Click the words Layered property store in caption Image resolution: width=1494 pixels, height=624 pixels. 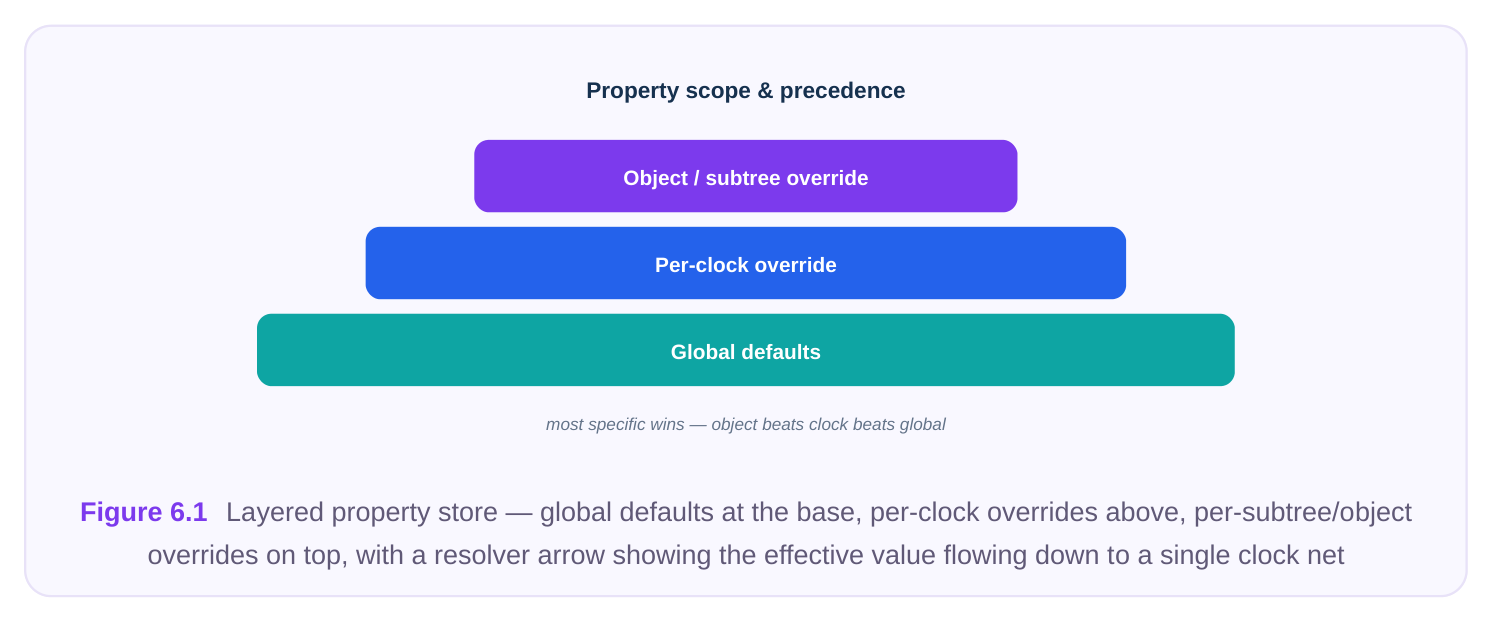pos(362,512)
